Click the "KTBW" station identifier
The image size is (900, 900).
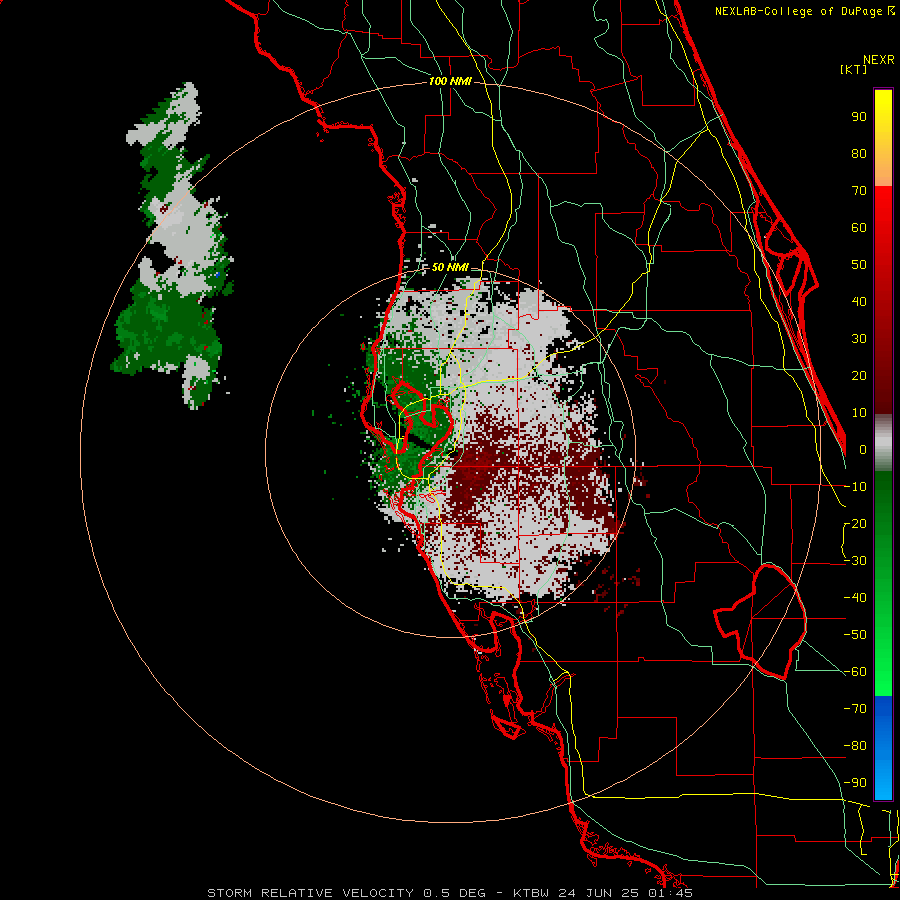(x=533, y=893)
